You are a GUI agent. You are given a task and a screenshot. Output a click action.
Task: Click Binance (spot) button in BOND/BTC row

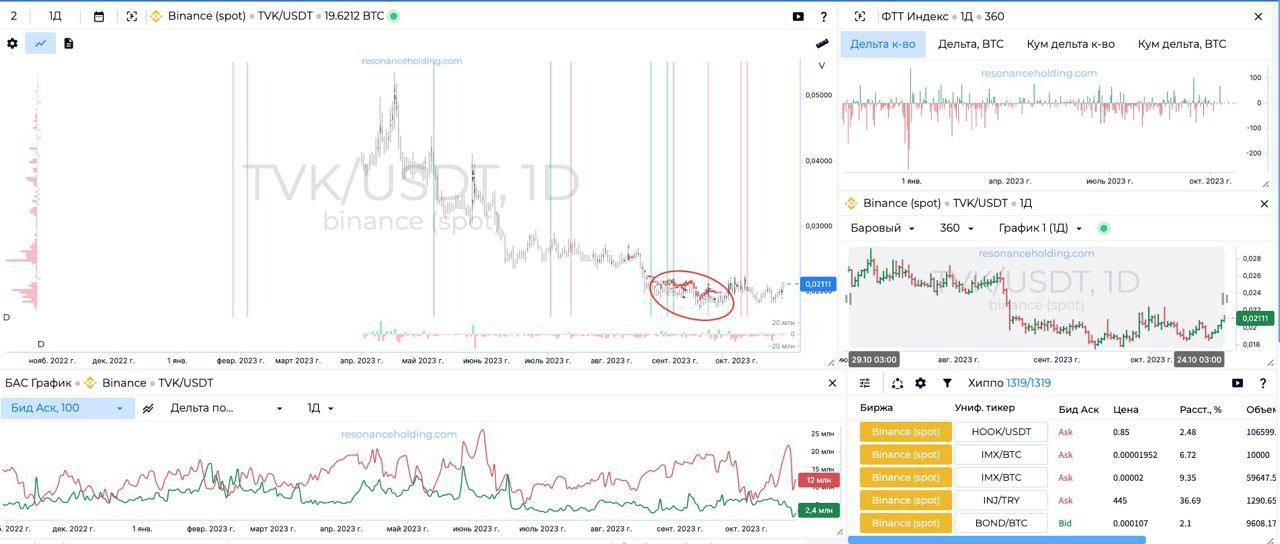tap(905, 523)
